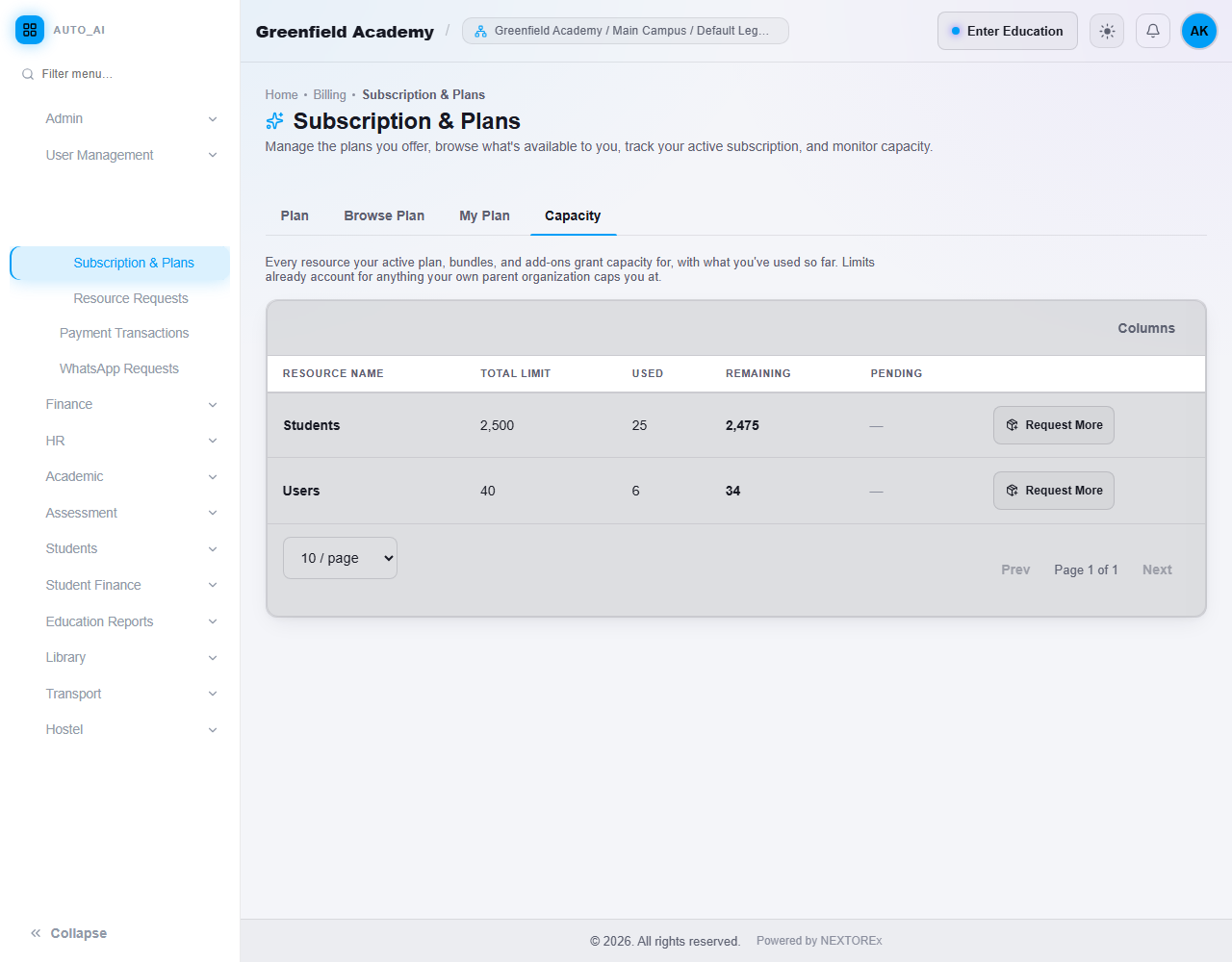The height and width of the screenshot is (962, 1232).
Task: Click the organization hierarchy icon in breadcrumb selector
Action: 480,31
